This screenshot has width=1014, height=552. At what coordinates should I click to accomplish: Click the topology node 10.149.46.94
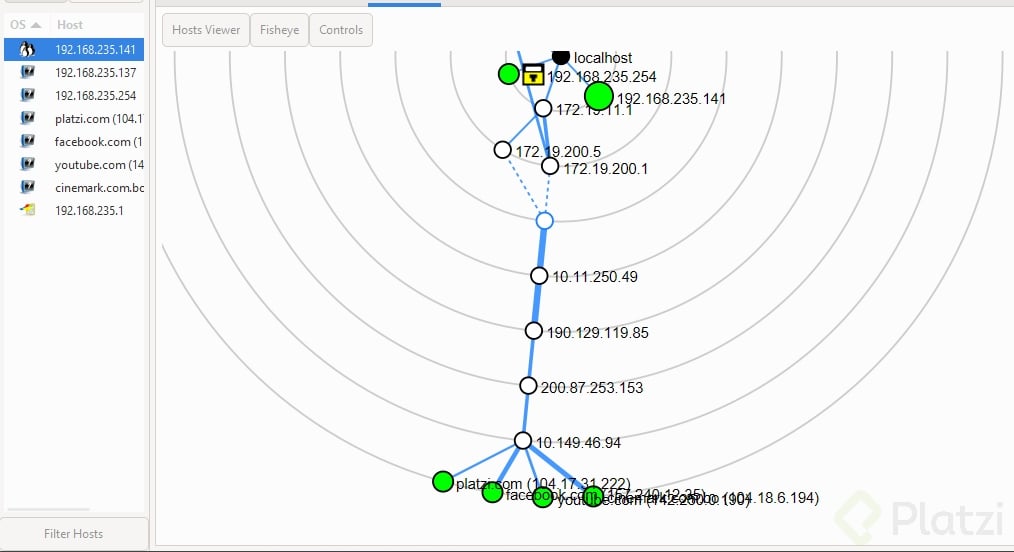pyautogui.click(x=523, y=441)
